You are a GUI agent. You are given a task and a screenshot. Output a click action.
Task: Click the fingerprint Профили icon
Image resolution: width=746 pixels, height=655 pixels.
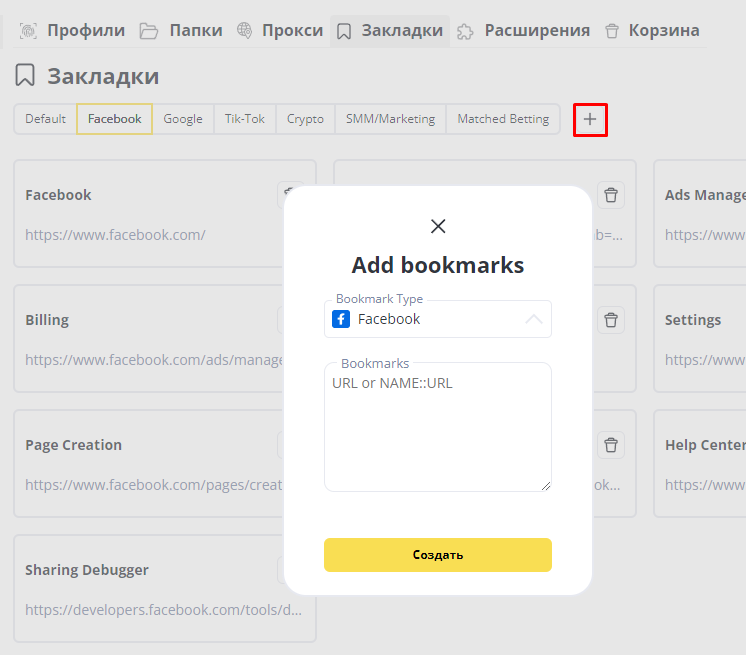tap(29, 31)
